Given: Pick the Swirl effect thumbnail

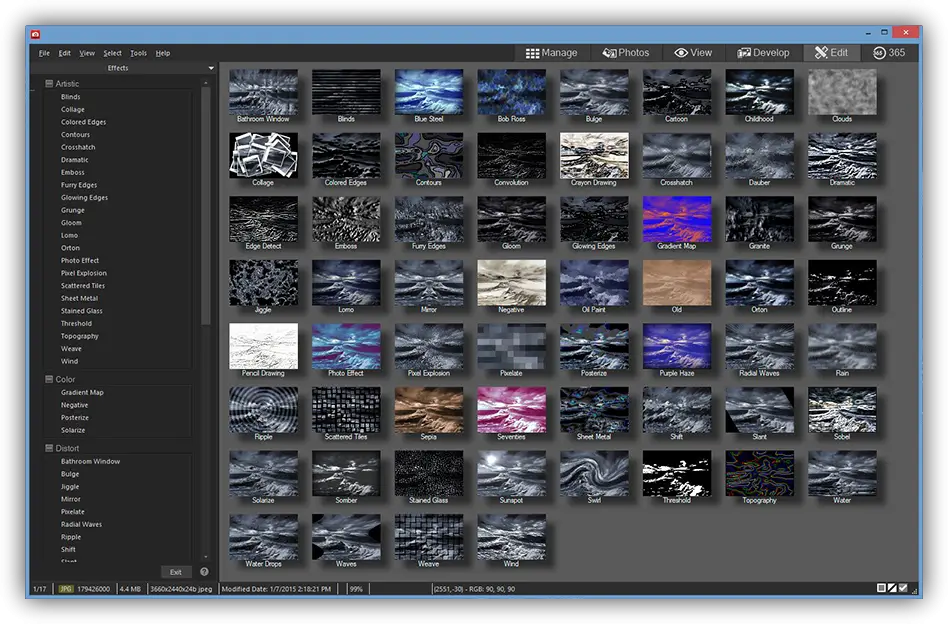Looking at the screenshot, I should tap(594, 473).
